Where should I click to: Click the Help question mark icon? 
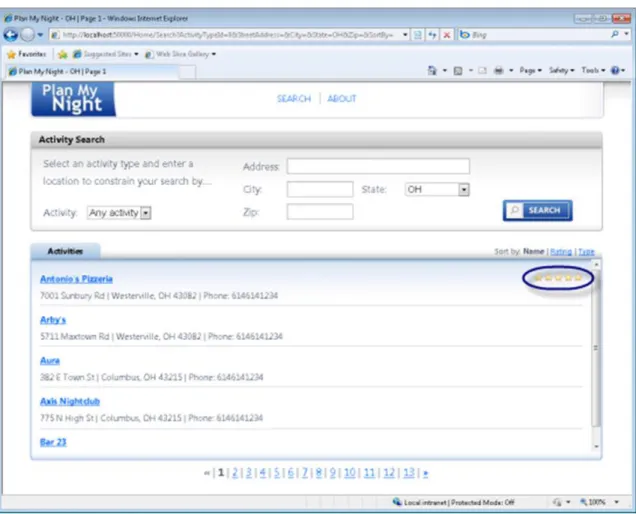tap(615, 71)
